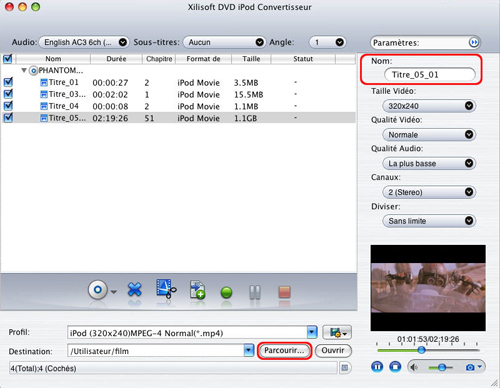Sort by the Nom column header
The height and width of the screenshot is (388, 500).
(x=53, y=59)
